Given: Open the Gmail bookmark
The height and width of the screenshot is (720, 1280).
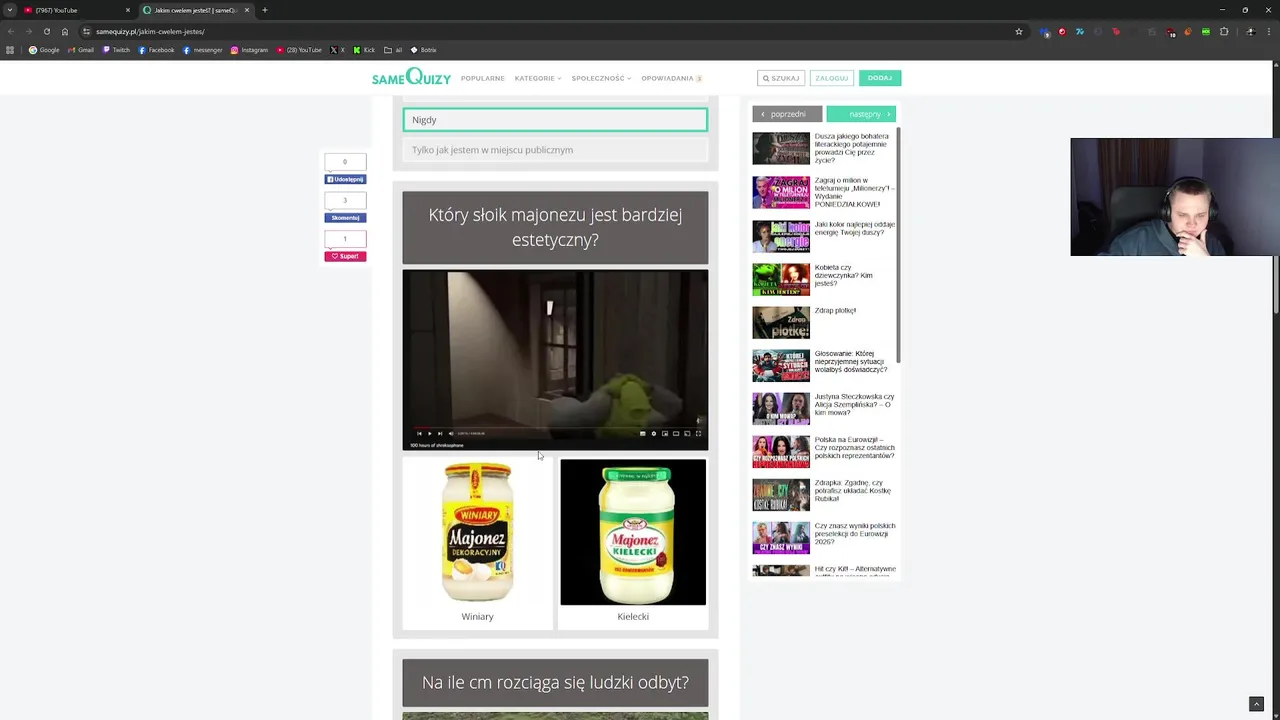Looking at the screenshot, I should (x=81, y=50).
